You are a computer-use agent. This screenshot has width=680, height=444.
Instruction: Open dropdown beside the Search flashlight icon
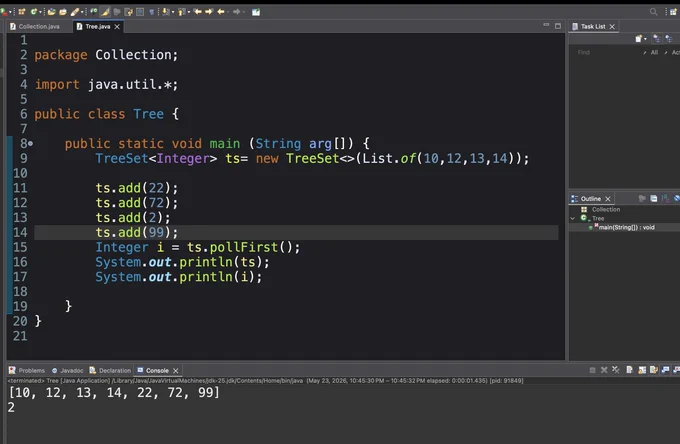(x=82, y=12)
